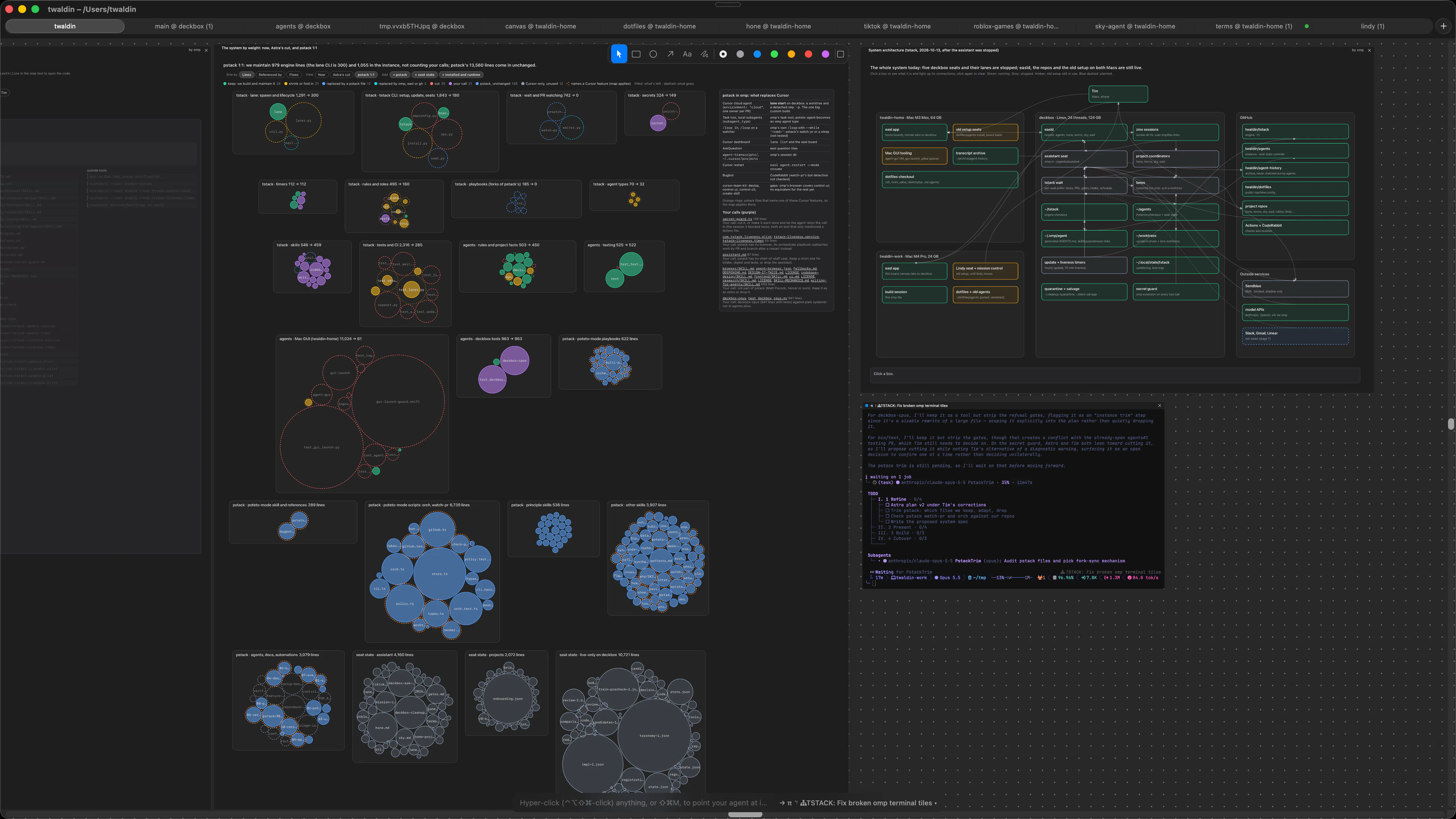Switch to the agents @ deckbox tab
The height and width of the screenshot is (819, 1456).
(x=303, y=26)
